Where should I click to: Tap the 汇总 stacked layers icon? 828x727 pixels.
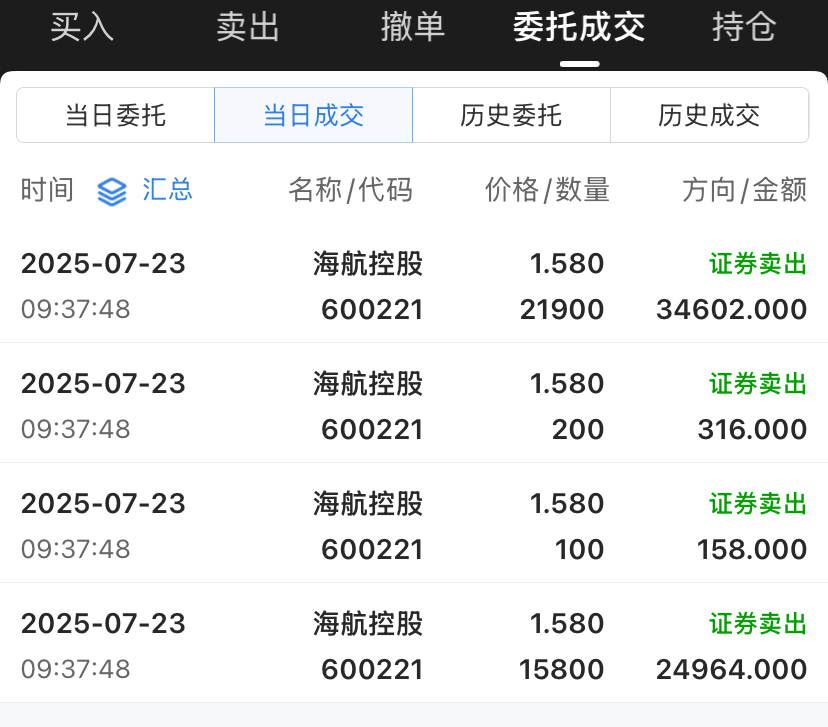112,191
